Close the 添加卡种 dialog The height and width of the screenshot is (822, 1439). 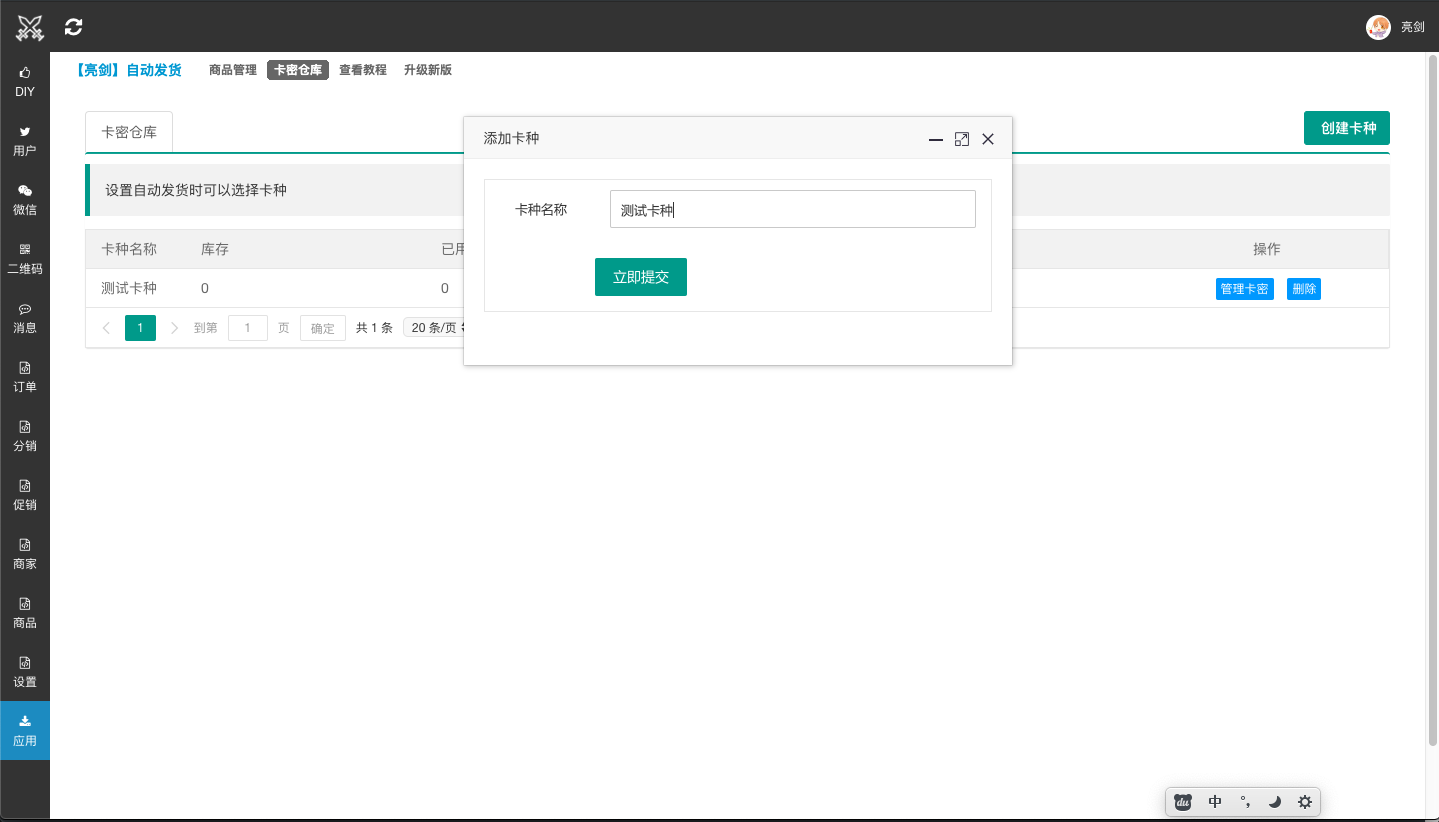pyautogui.click(x=988, y=139)
